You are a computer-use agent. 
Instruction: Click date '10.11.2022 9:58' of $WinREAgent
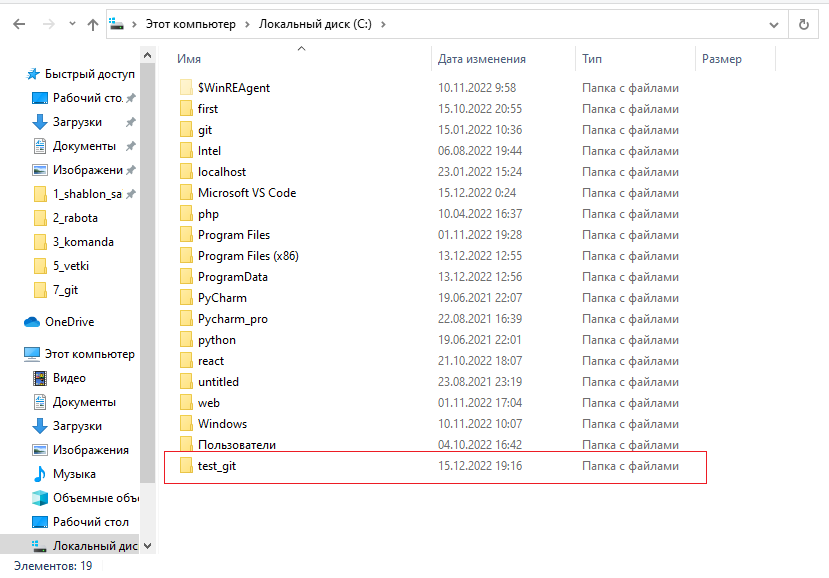(x=477, y=88)
